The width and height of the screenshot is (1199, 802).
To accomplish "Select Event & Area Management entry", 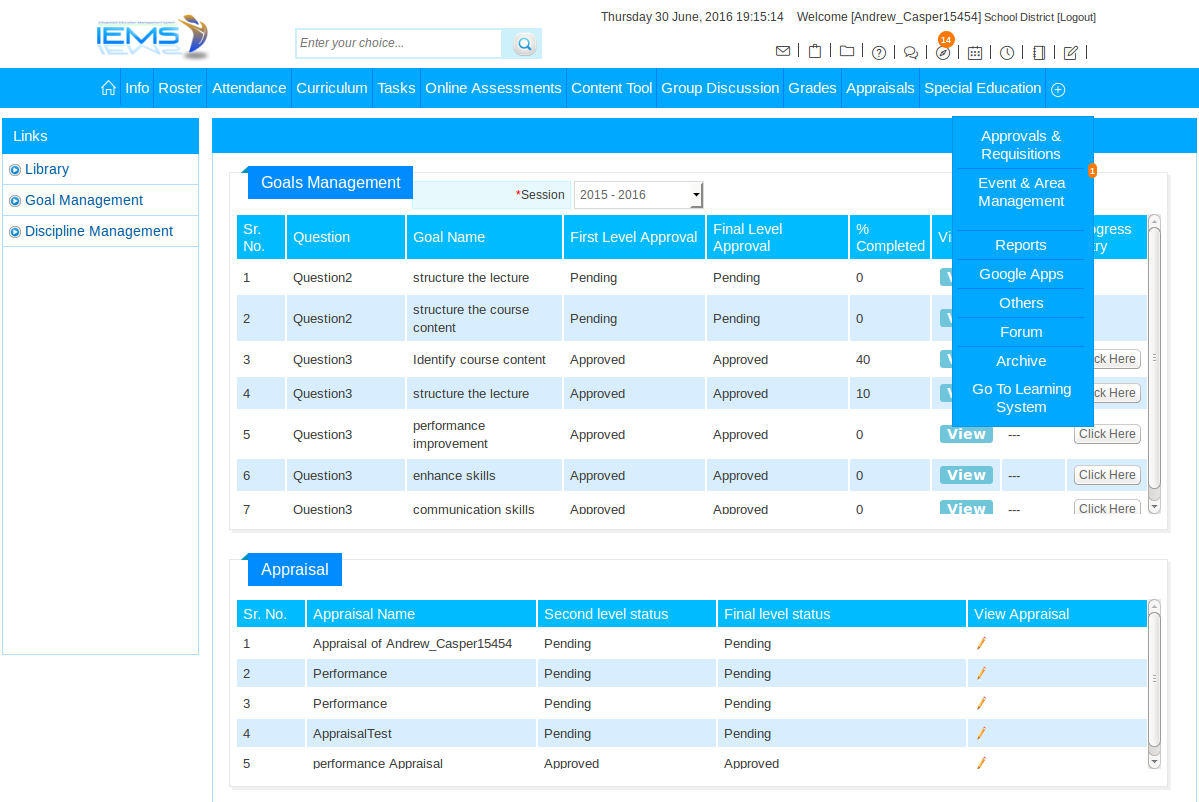I will (x=1021, y=192).
